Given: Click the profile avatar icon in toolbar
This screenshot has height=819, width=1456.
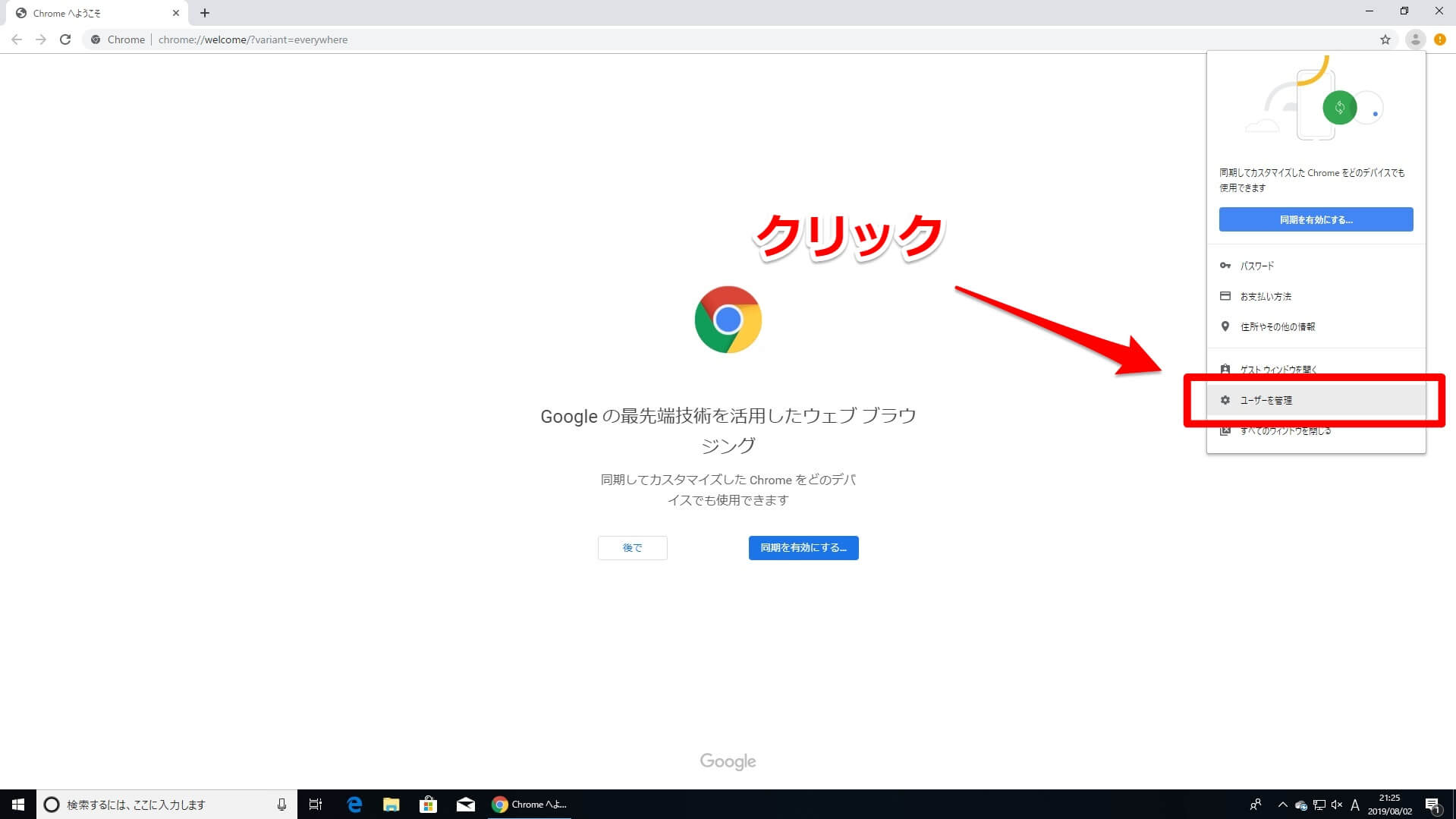Looking at the screenshot, I should [x=1415, y=39].
